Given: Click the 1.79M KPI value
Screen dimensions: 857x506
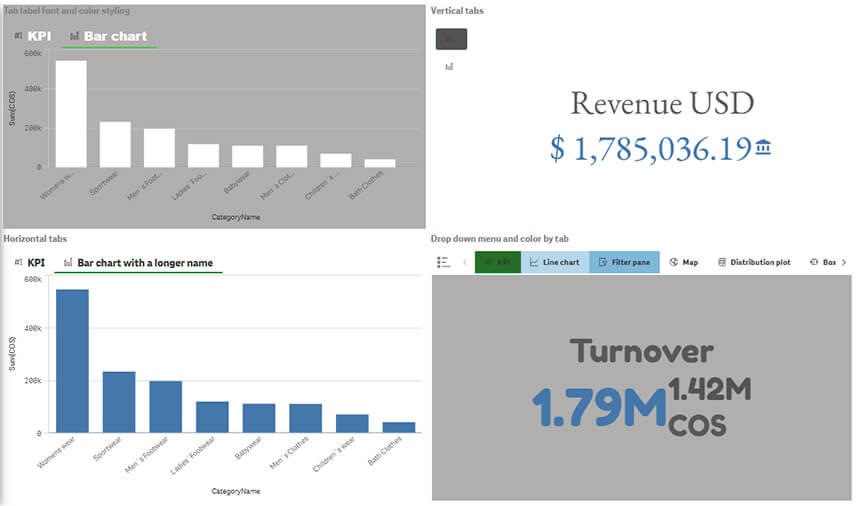Looking at the screenshot, I should (x=599, y=407).
